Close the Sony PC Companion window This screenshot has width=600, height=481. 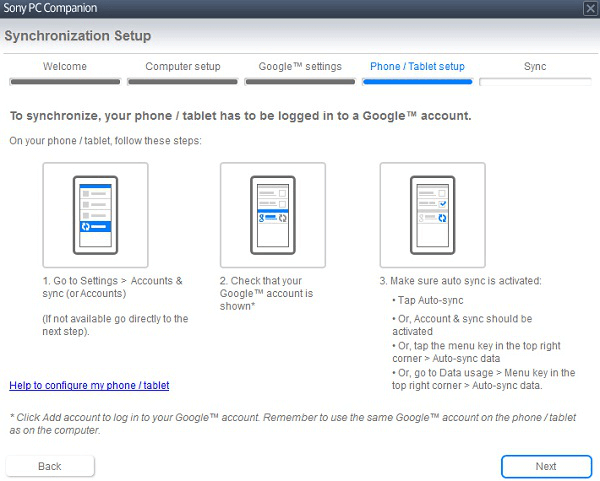click(590, 8)
